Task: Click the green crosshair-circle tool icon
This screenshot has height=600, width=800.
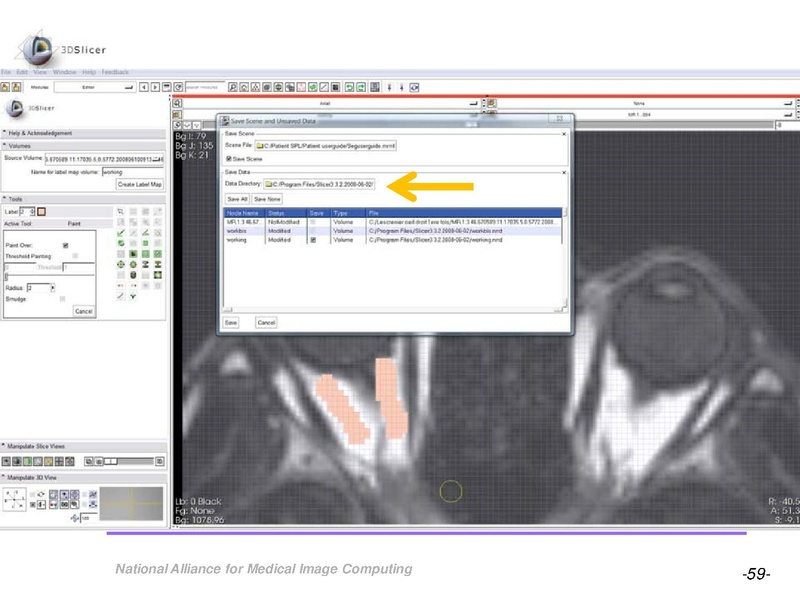Action: coord(120,264)
